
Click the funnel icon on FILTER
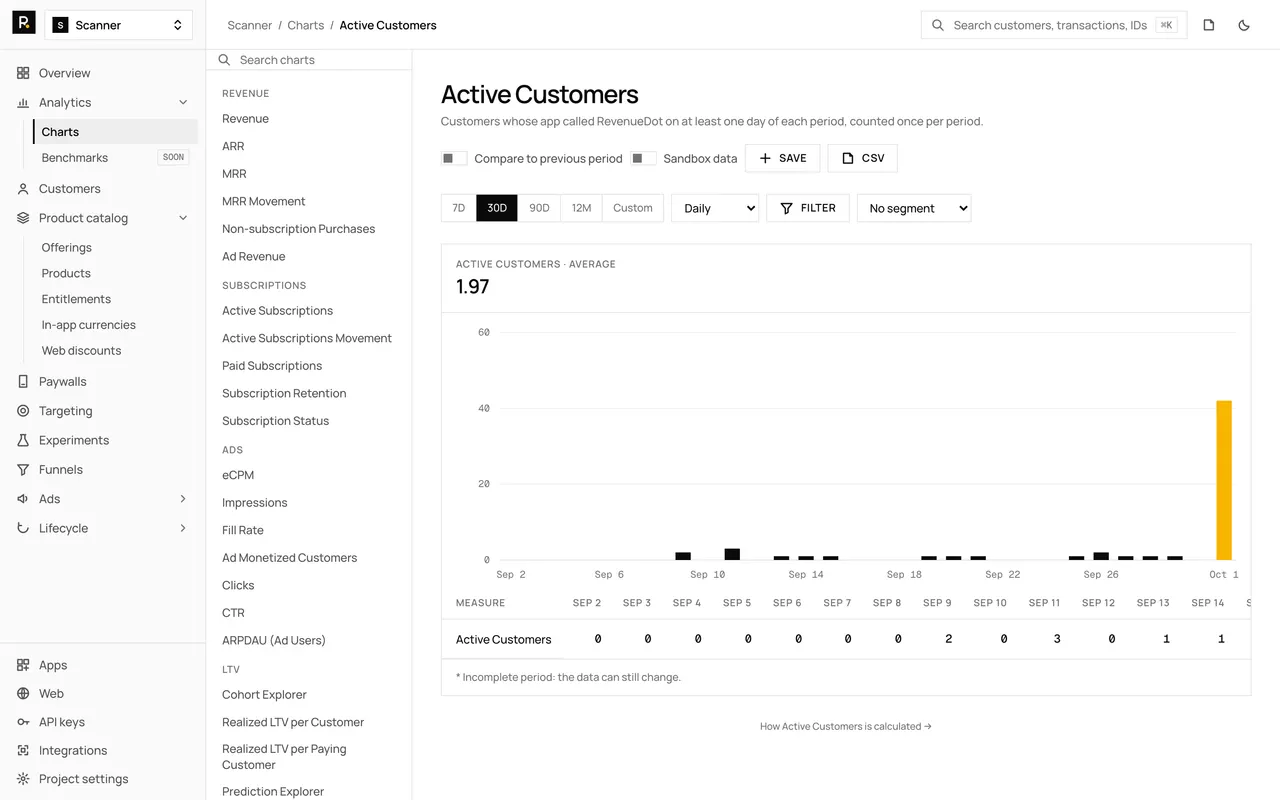(787, 208)
